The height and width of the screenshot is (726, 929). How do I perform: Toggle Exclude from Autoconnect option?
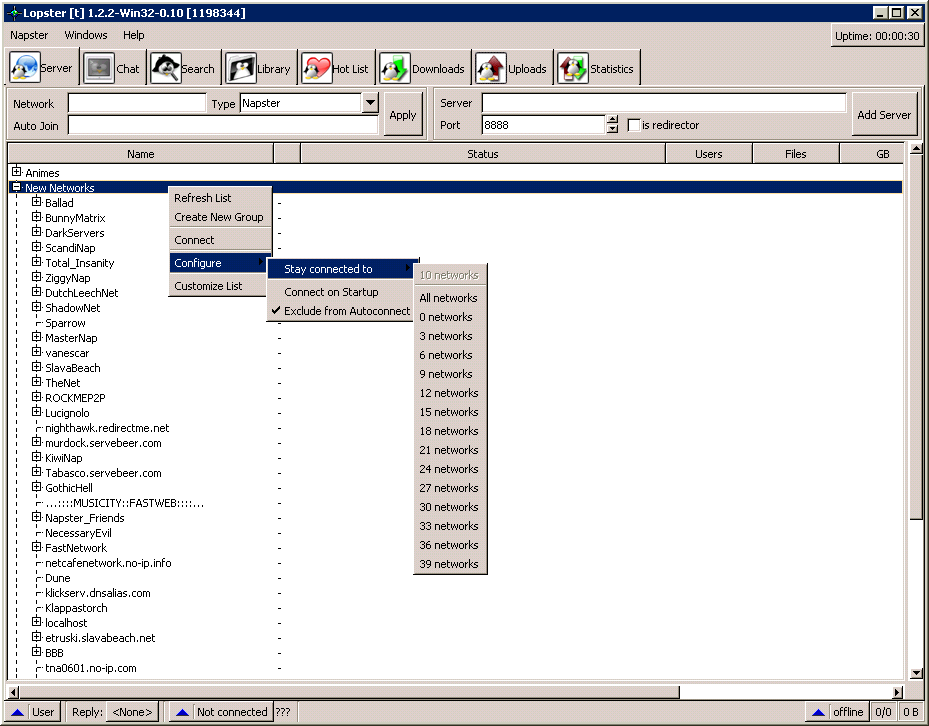[339, 311]
